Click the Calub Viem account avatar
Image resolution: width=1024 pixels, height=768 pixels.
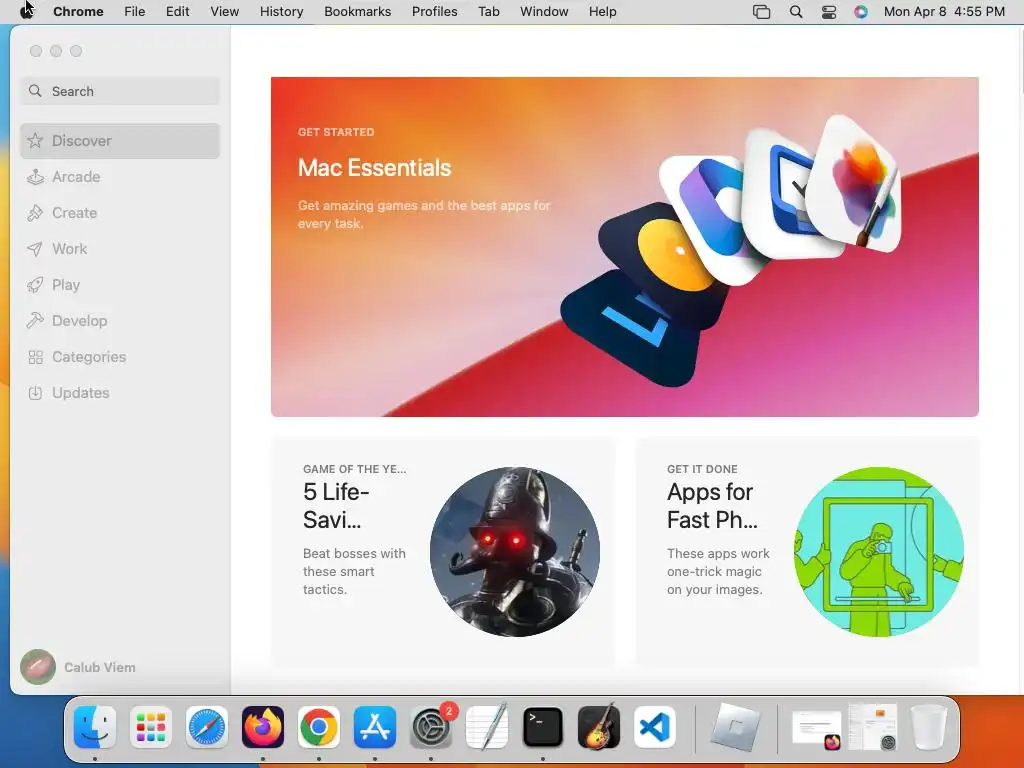click(x=38, y=667)
